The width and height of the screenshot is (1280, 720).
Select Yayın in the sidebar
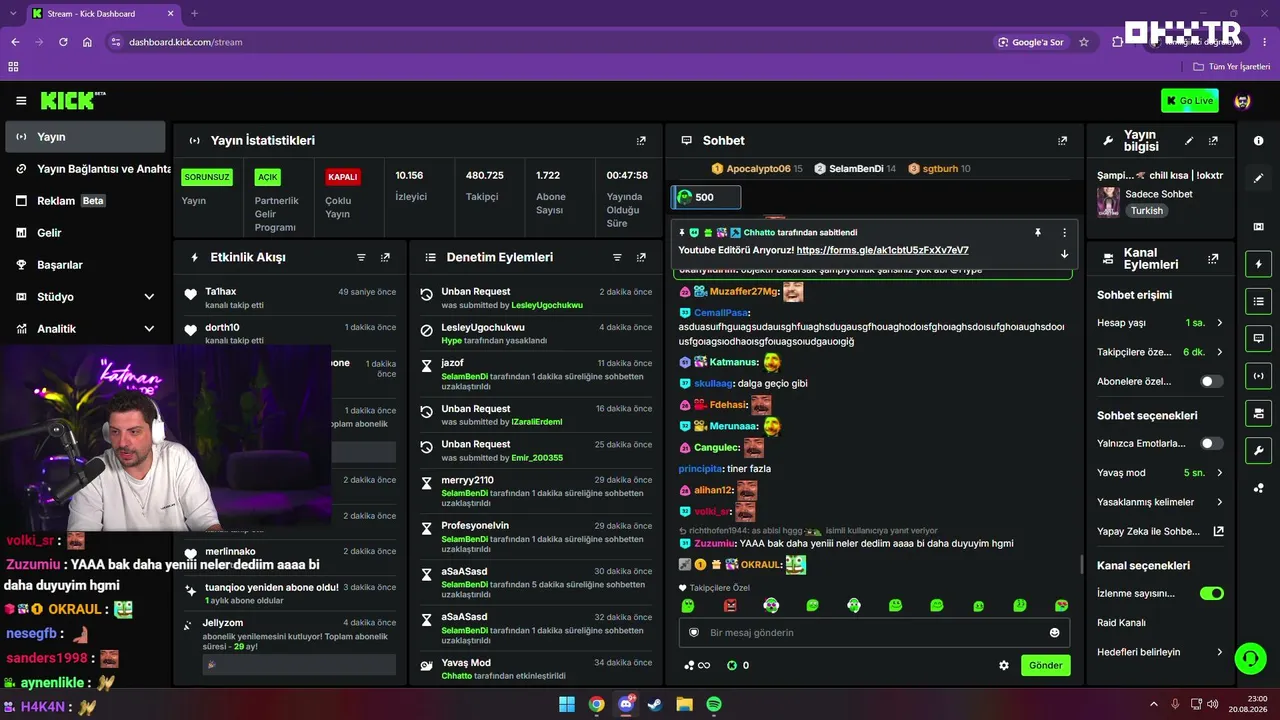click(85, 137)
